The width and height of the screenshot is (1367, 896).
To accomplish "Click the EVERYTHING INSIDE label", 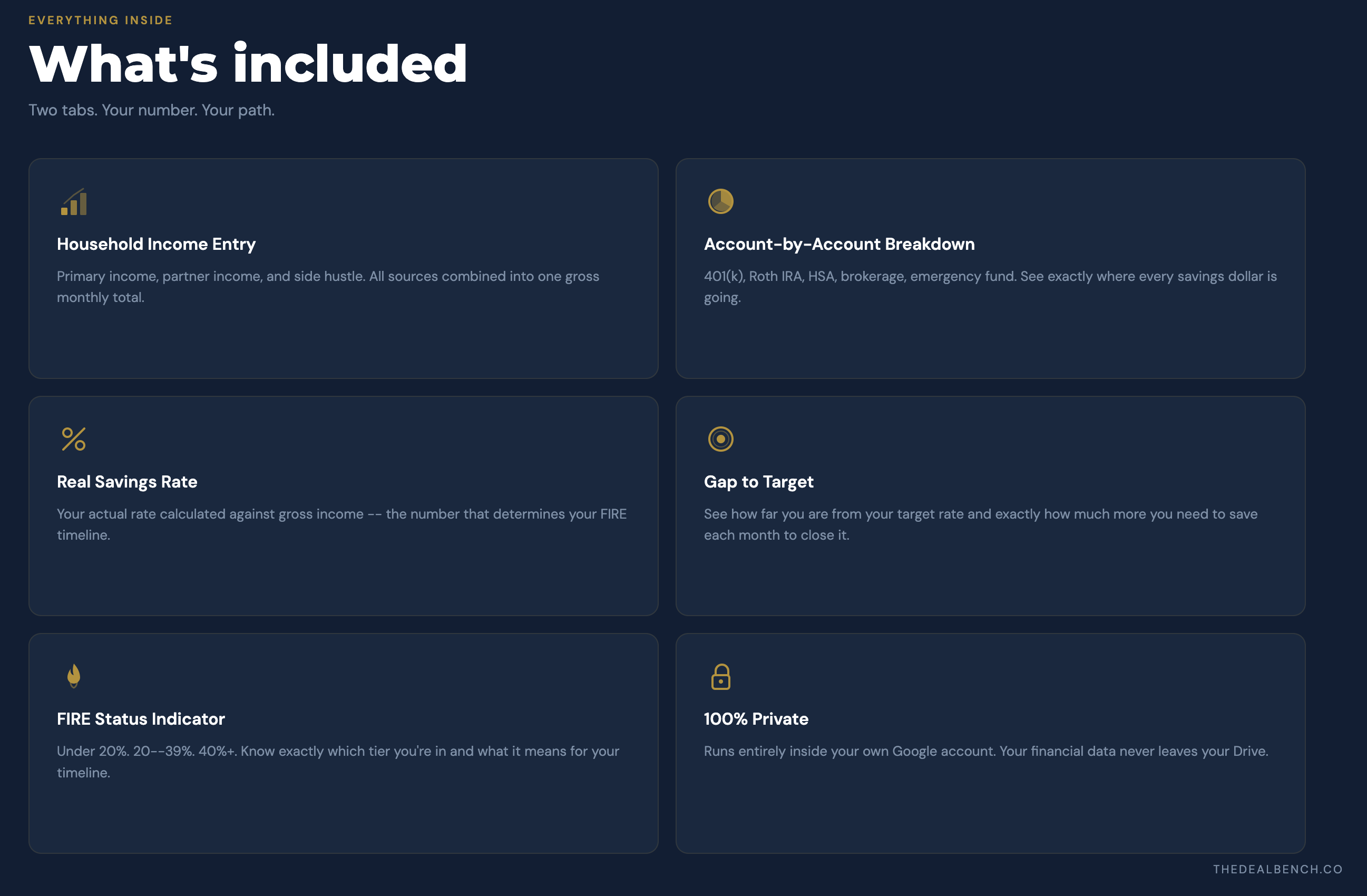I will 101,20.
